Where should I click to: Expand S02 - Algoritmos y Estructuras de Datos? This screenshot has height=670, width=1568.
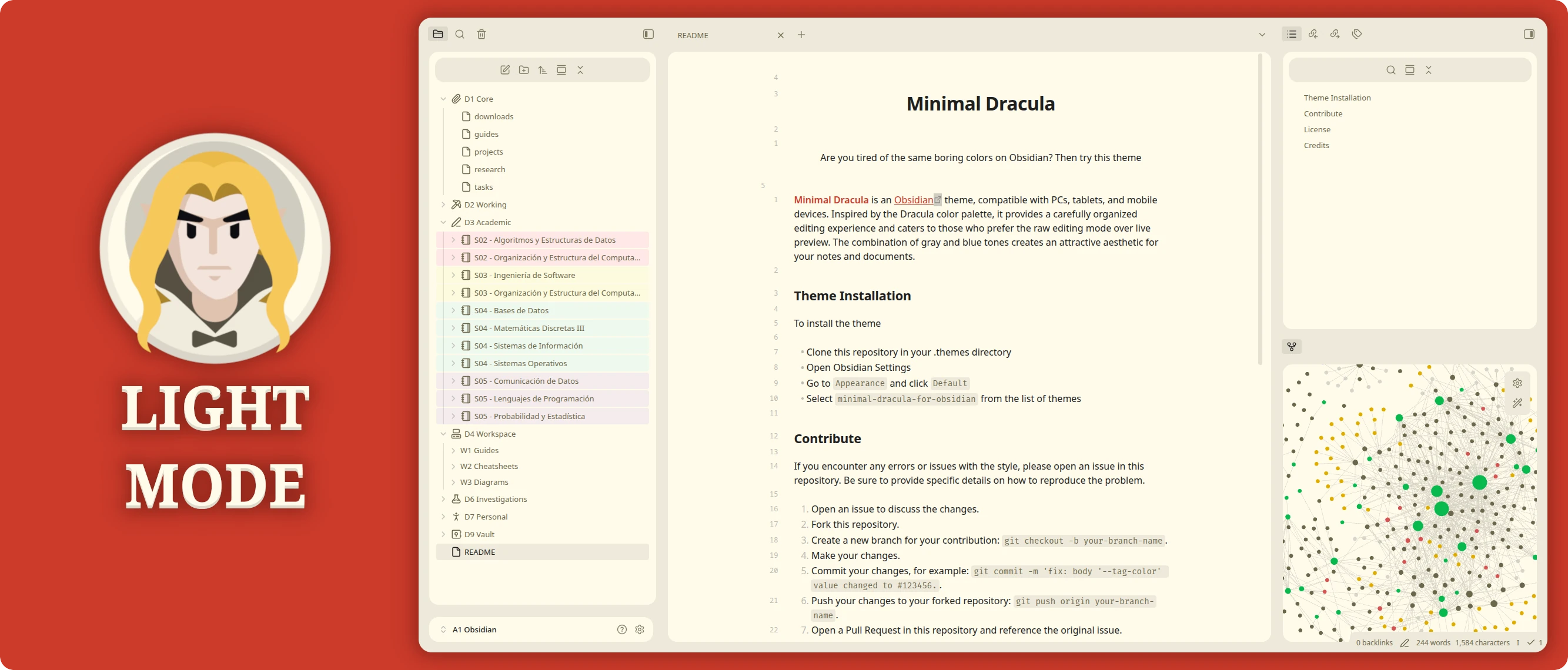pos(453,240)
